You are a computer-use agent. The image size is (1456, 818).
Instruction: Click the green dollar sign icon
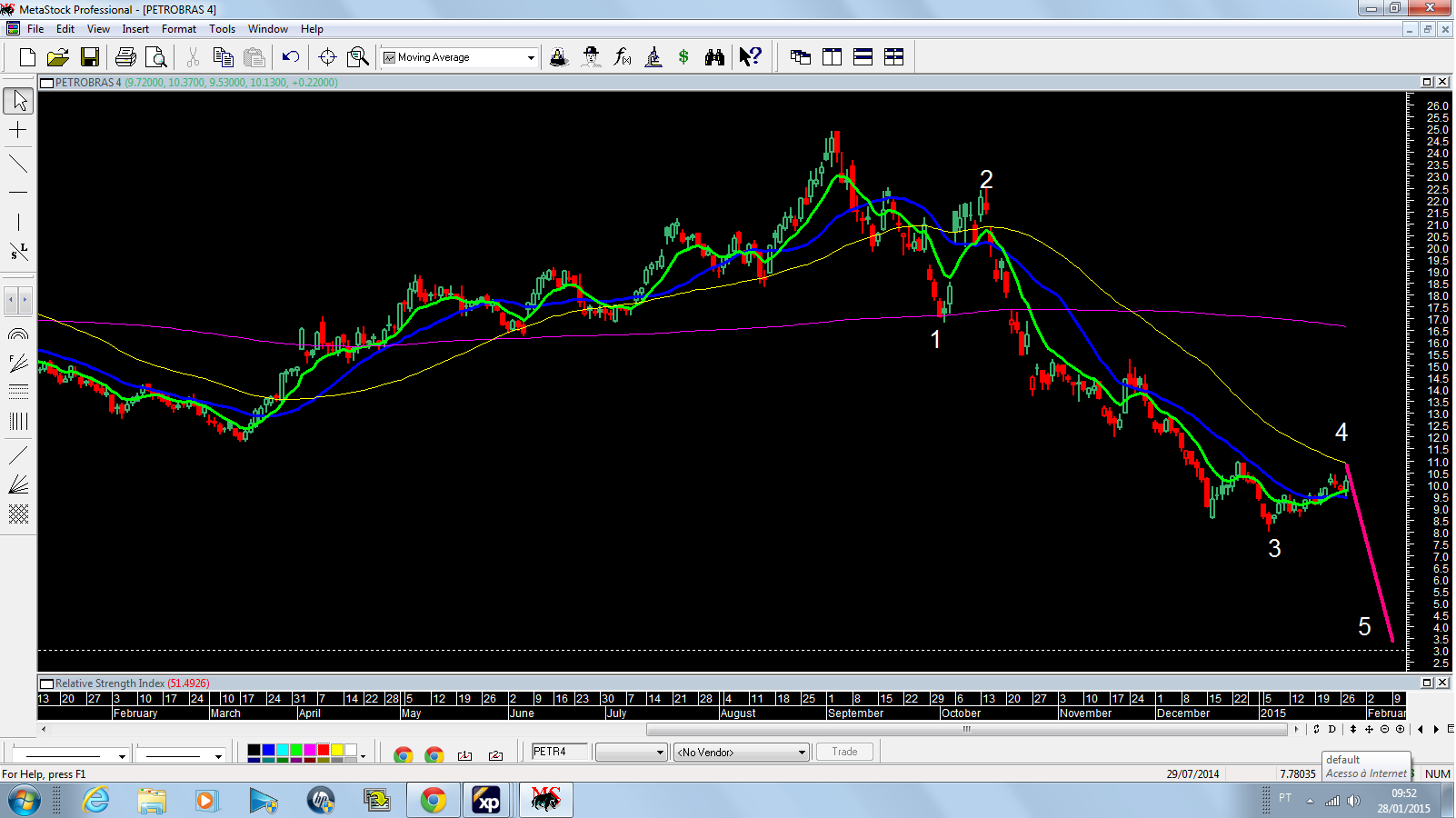(683, 57)
